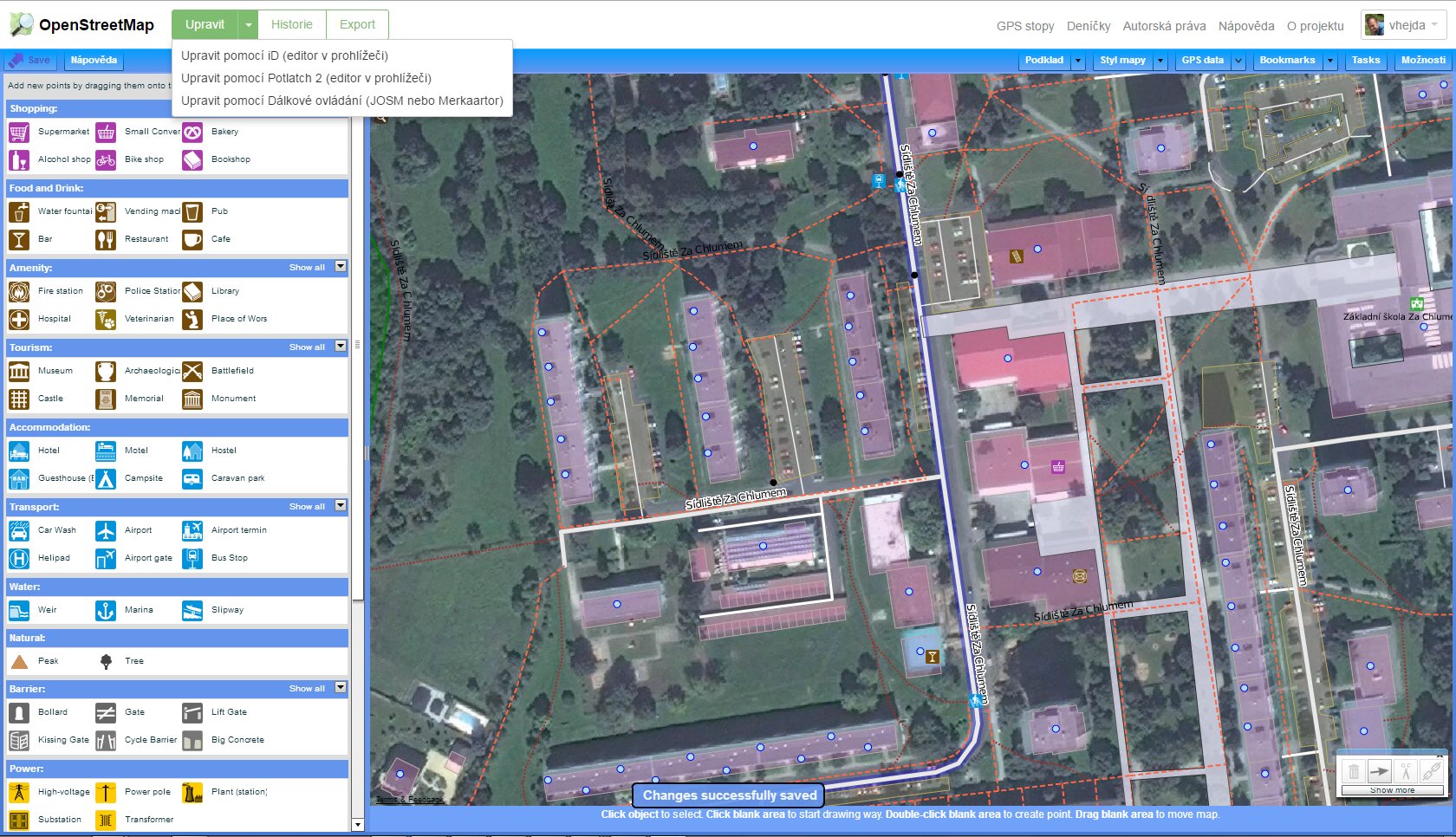Pick the Bike shop icon
1456x837 pixels.
click(106, 160)
